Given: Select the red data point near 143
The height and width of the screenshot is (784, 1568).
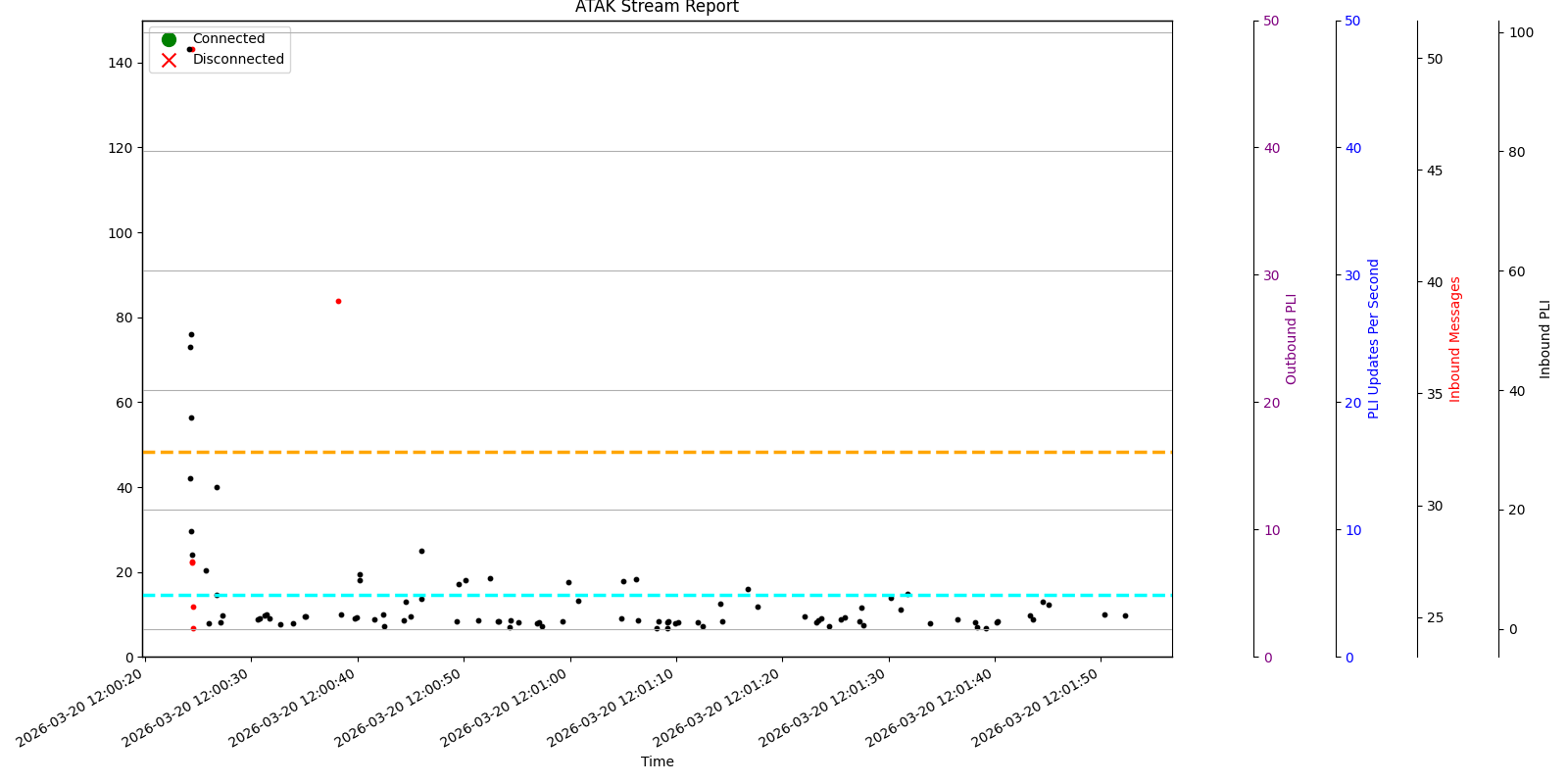Looking at the screenshot, I should [193, 49].
